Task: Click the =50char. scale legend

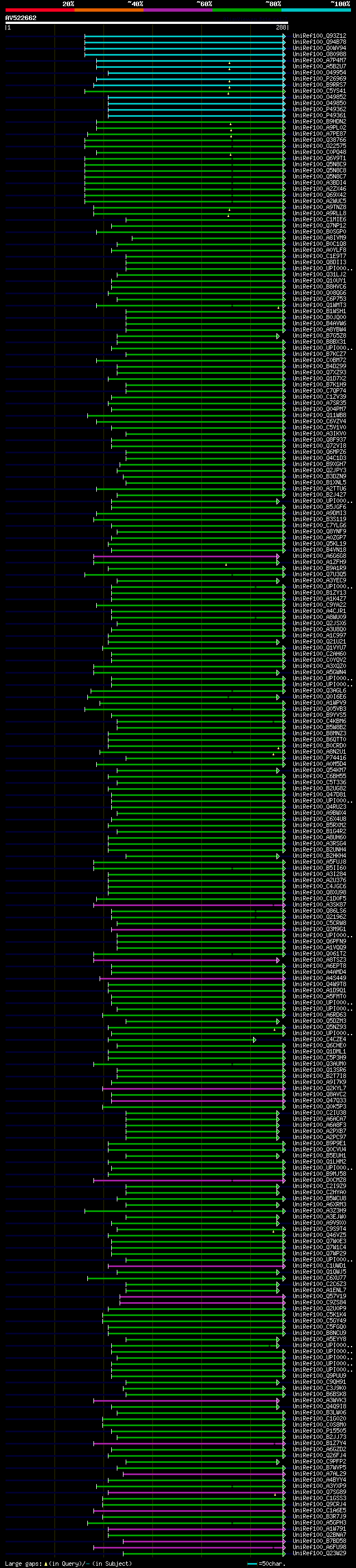Action: (266, 1564)
